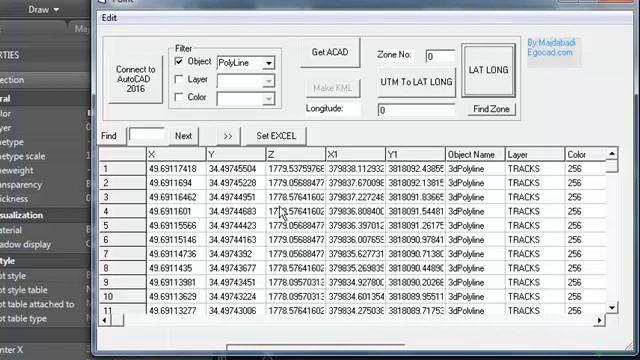Click the Make KML button
The image size is (640, 360).
click(333, 88)
